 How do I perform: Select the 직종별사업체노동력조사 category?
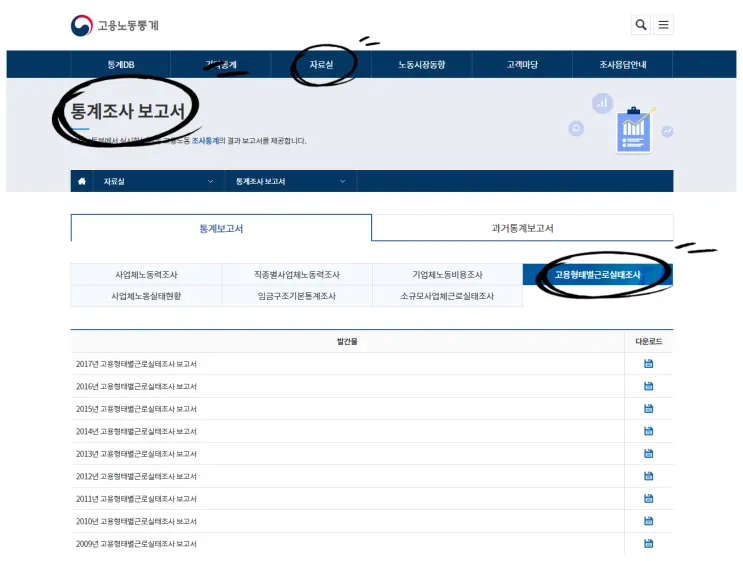[297, 274]
